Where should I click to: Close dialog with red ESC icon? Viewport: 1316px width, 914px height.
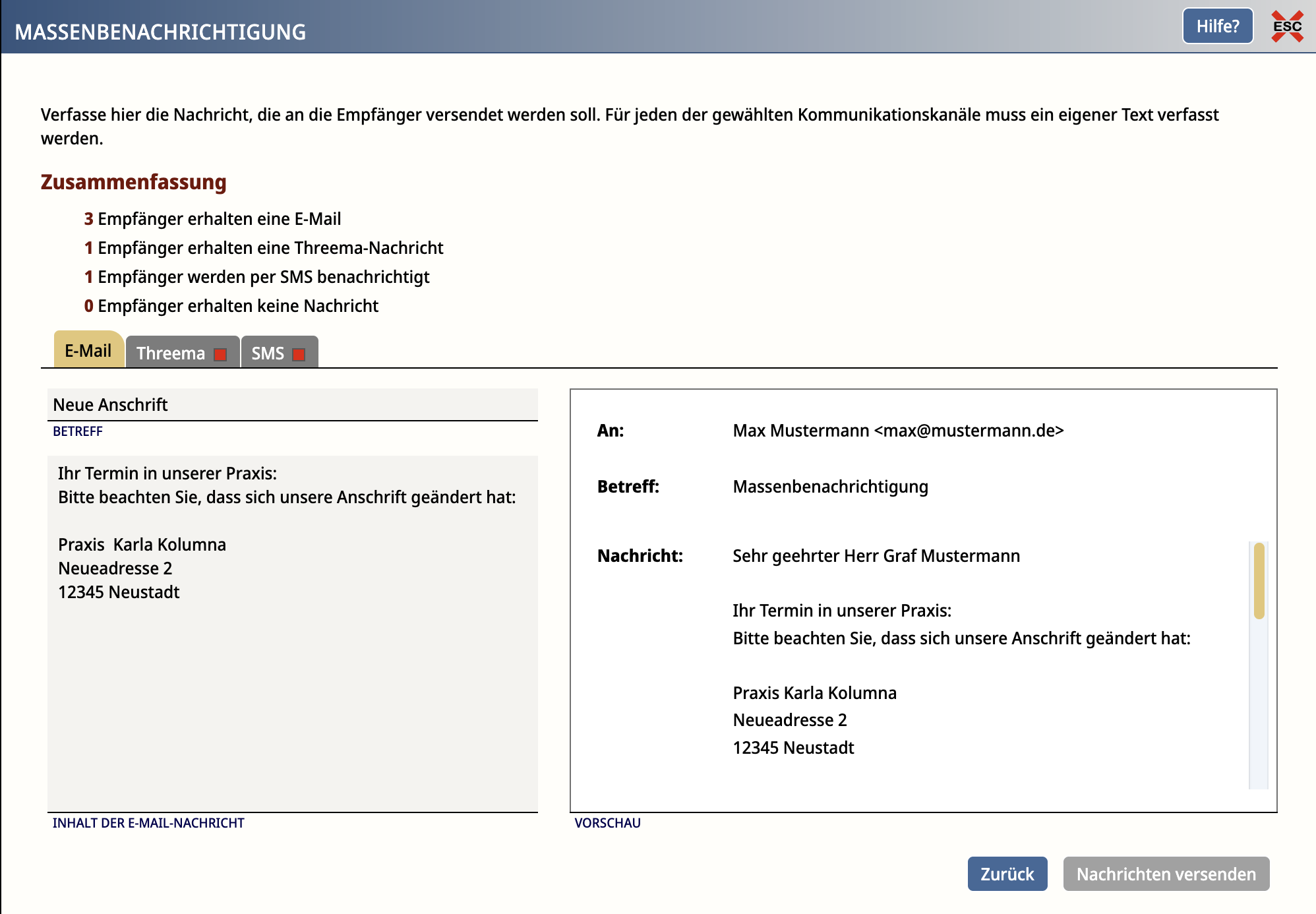1287,26
